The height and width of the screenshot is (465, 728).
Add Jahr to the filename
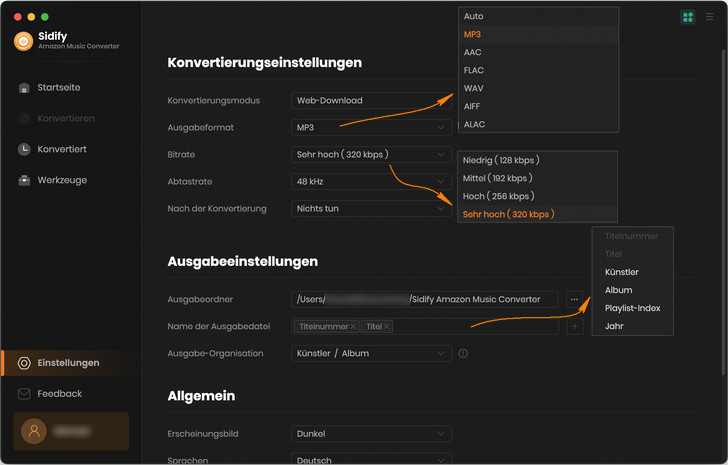632,326
